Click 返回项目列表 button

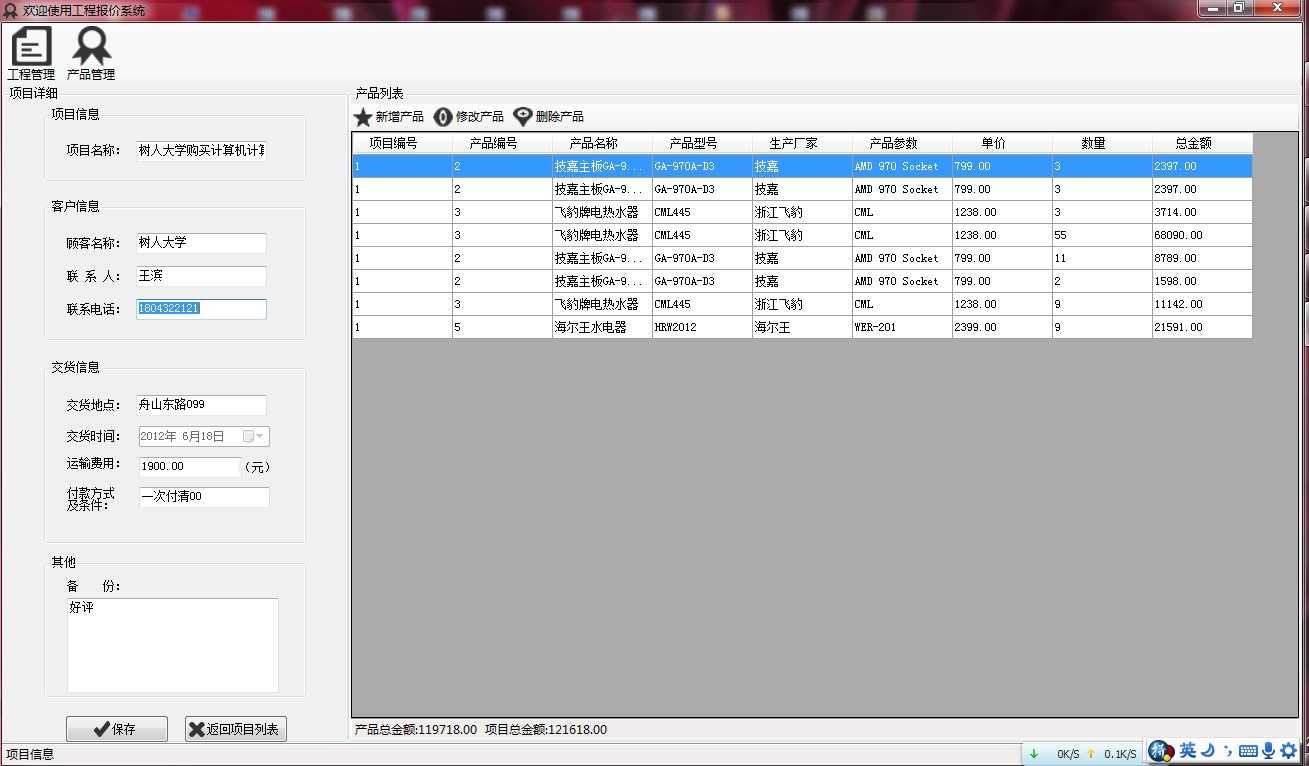click(x=236, y=730)
